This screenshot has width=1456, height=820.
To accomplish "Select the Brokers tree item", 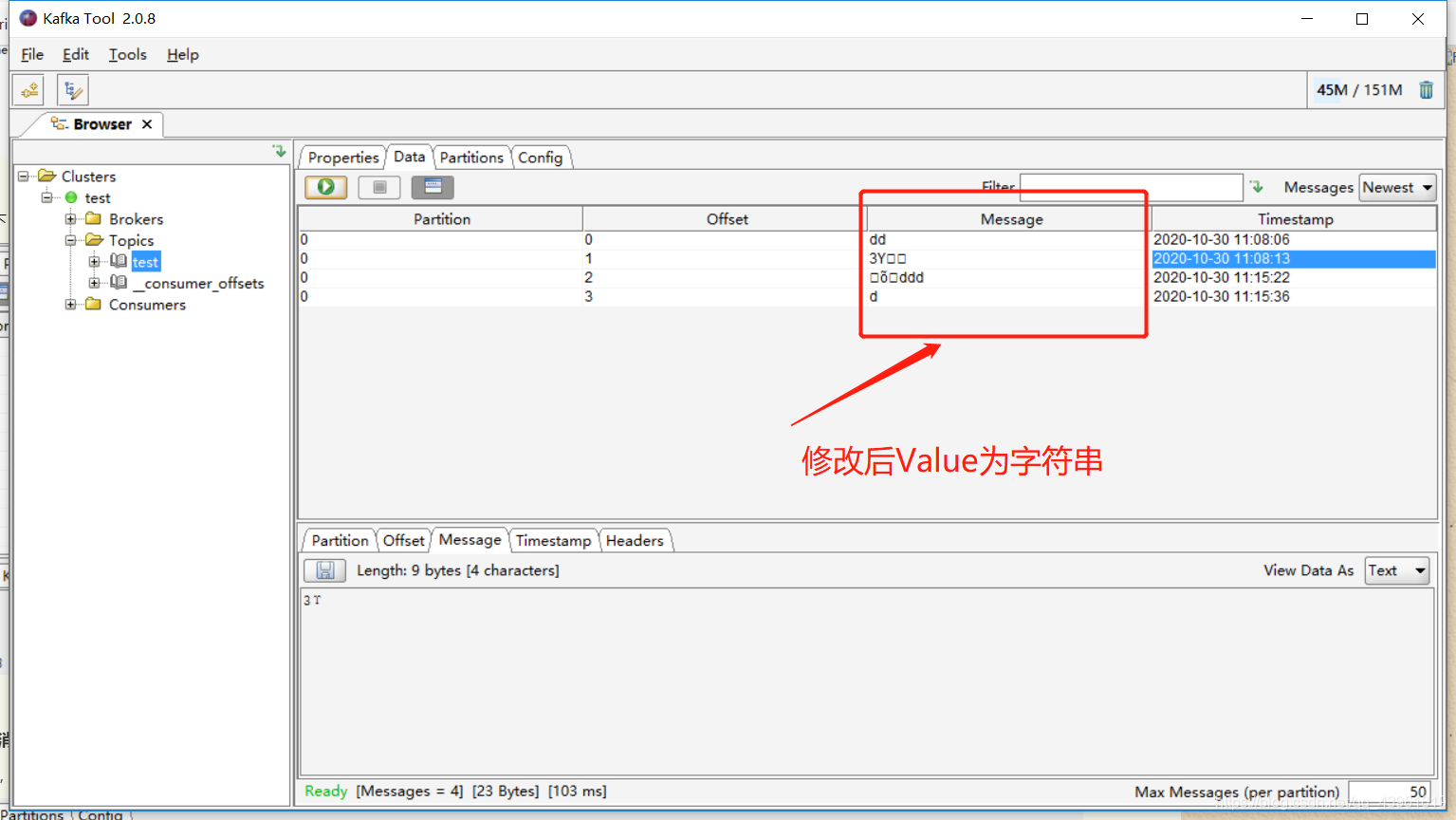I will (136, 219).
